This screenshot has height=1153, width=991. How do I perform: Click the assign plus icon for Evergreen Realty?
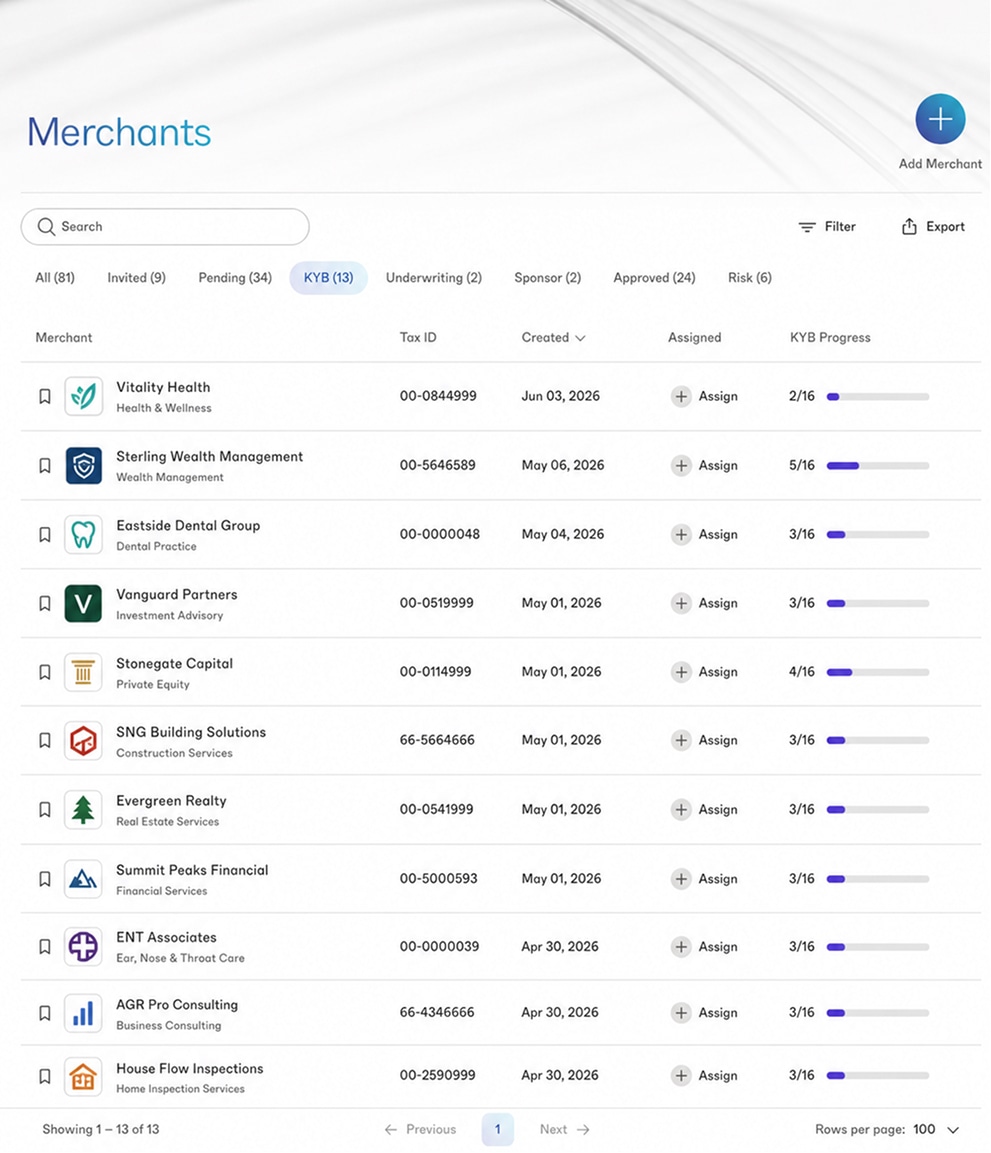tap(681, 810)
